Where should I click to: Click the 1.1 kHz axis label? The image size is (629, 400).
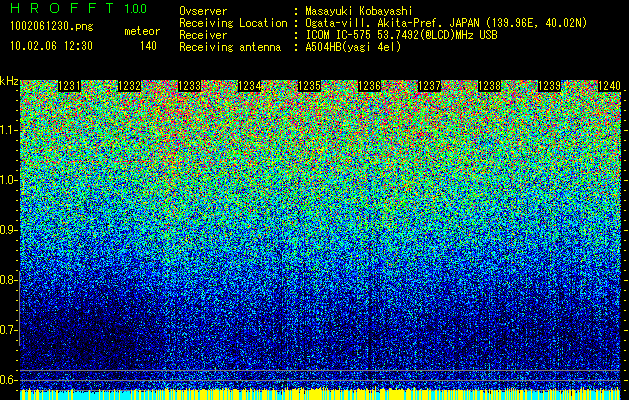[x=9, y=130]
